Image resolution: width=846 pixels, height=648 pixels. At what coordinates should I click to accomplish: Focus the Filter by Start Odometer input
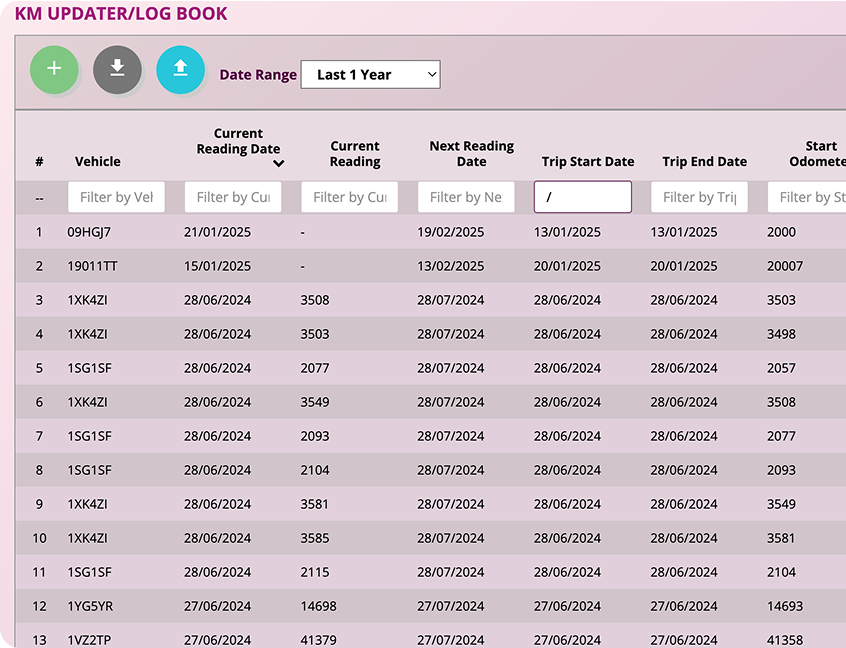point(807,197)
